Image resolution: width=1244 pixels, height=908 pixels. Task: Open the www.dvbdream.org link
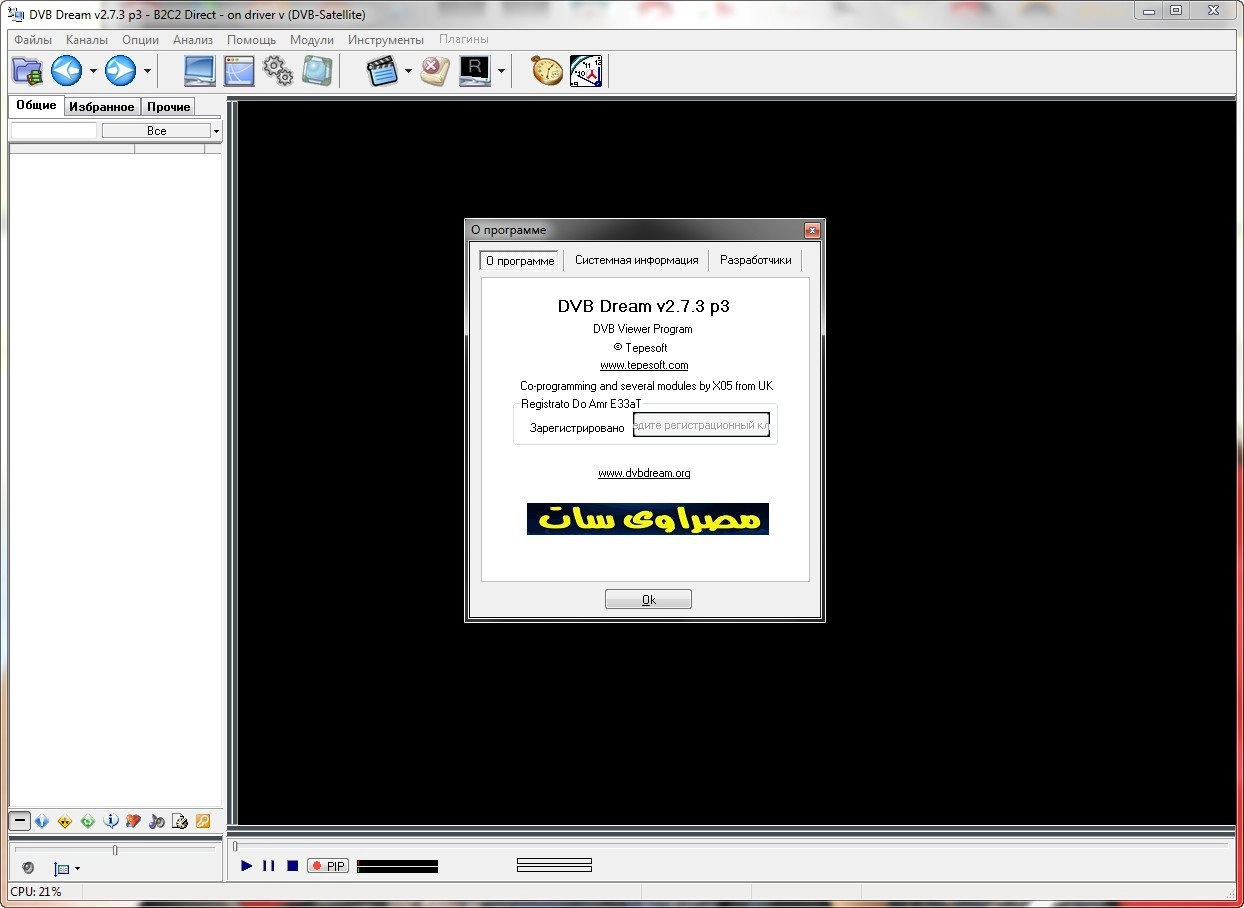644,473
